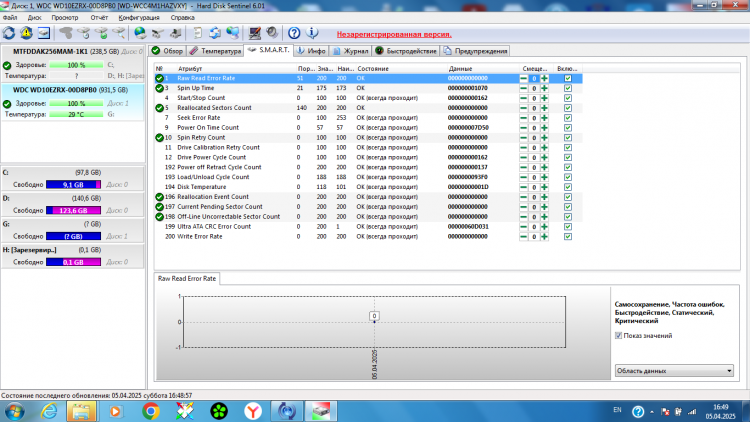The width and height of the screenshot is (750, 422).
Task: Toggle the 'Показ значений' checkbox
Action: 618,336
